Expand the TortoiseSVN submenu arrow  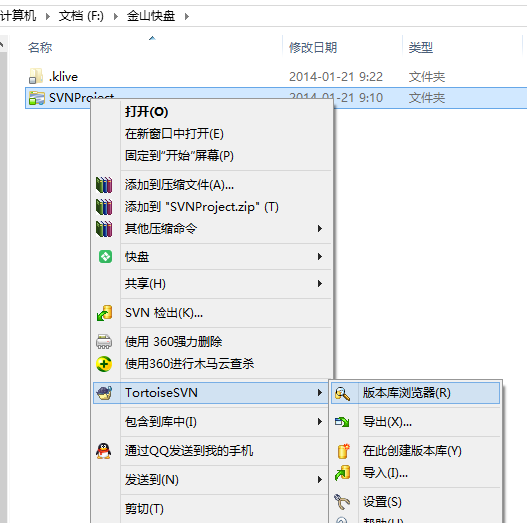tap(320, 393)
